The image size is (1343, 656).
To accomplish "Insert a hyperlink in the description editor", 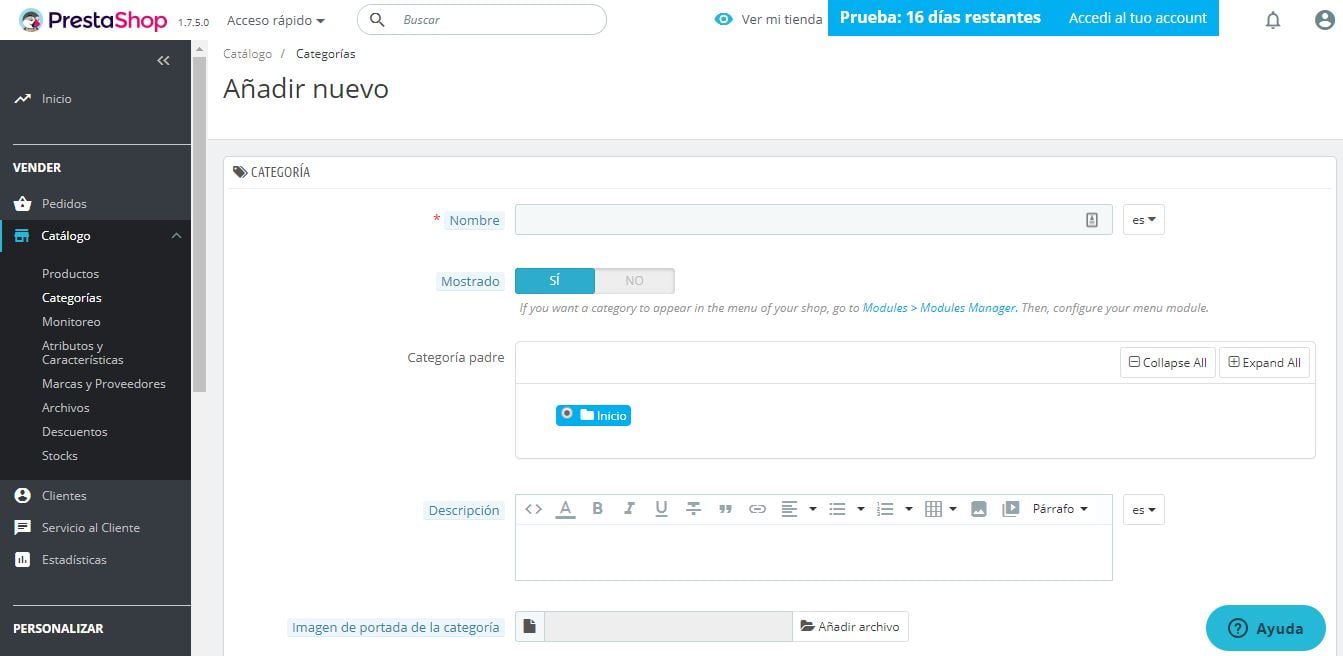I will pyautogui.click(x=757, y=509).
